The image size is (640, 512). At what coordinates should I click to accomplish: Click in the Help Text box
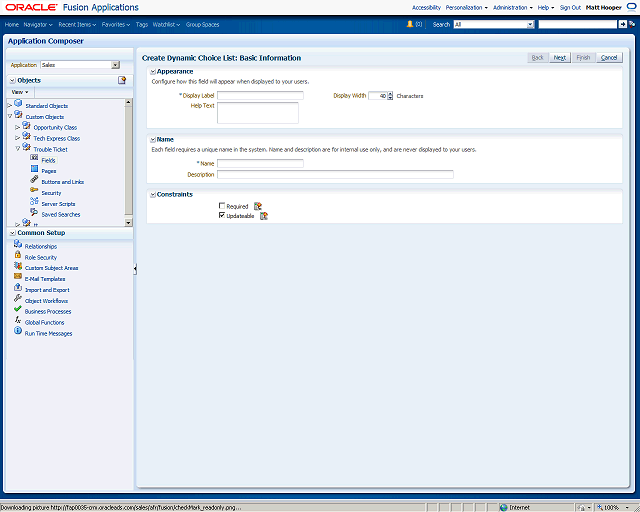(x=258, y=113)
